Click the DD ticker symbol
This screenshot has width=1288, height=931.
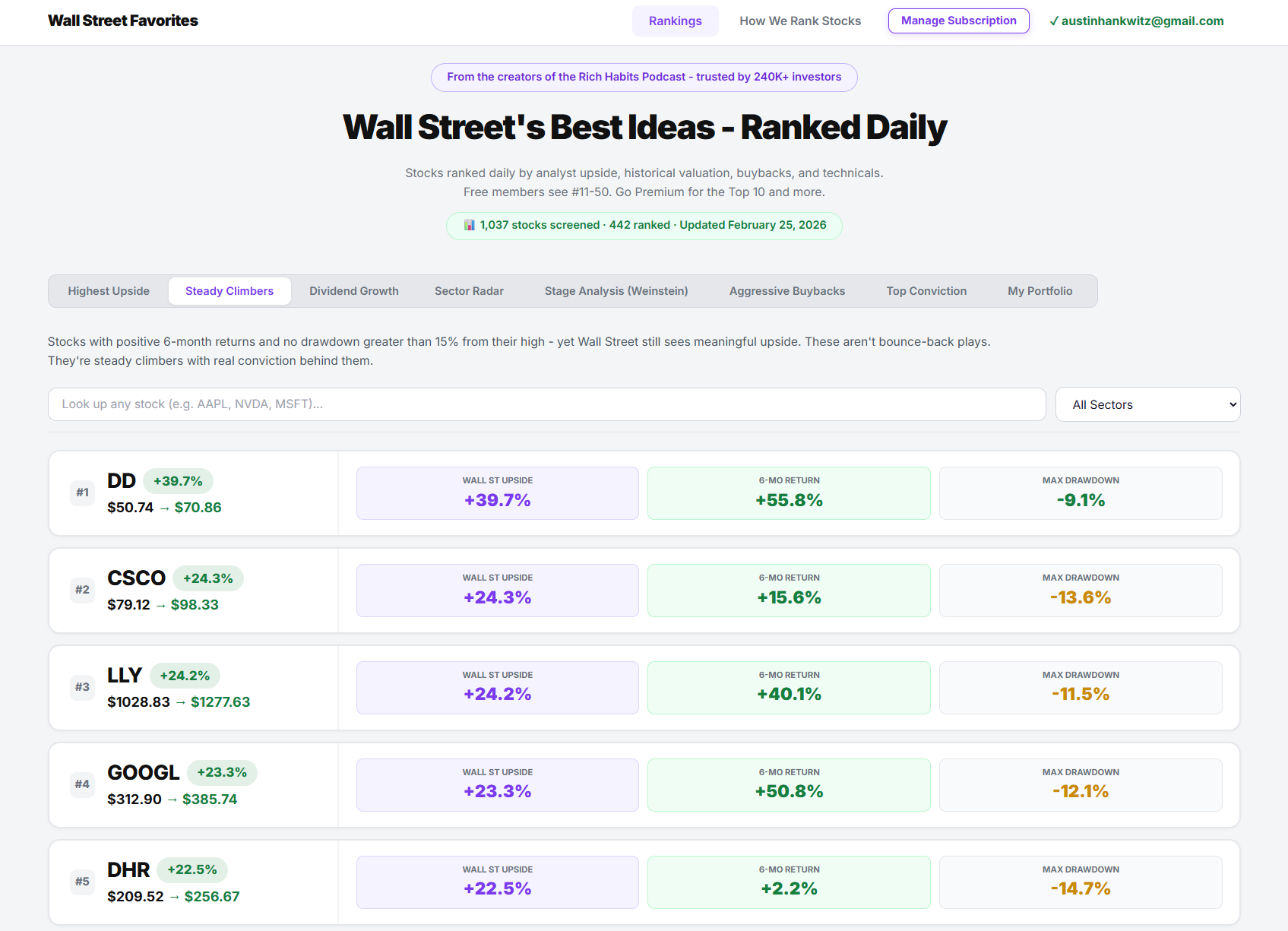point(122,481)
